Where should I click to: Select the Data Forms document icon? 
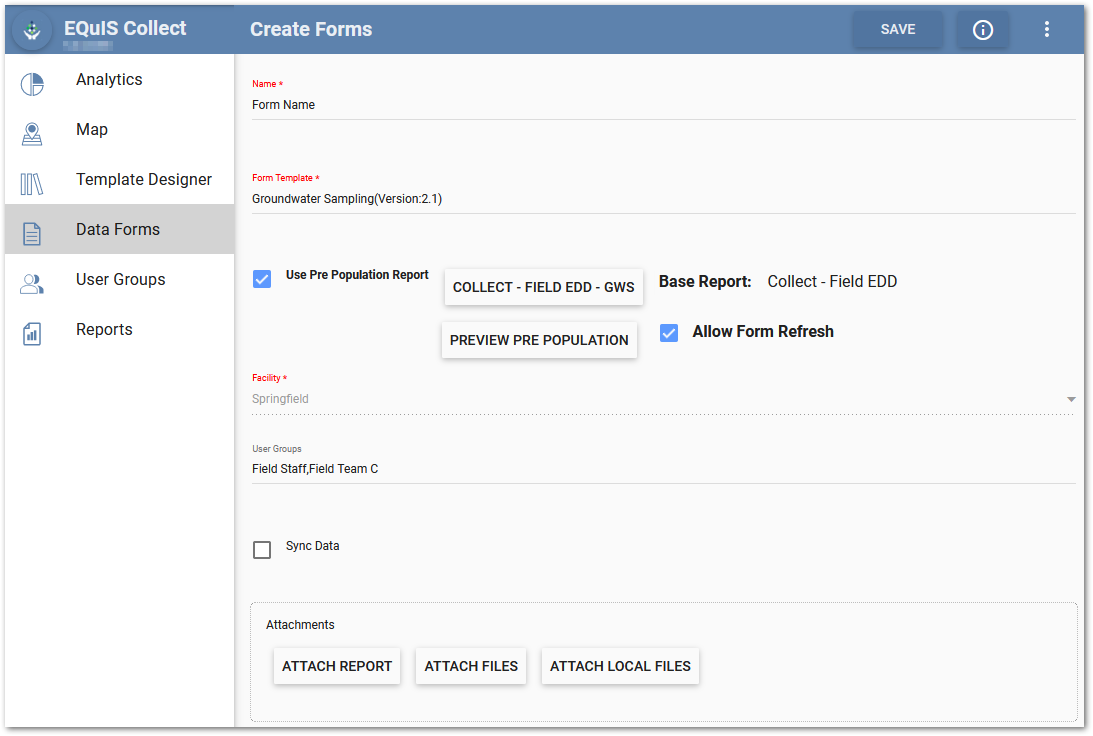point(33,229)
